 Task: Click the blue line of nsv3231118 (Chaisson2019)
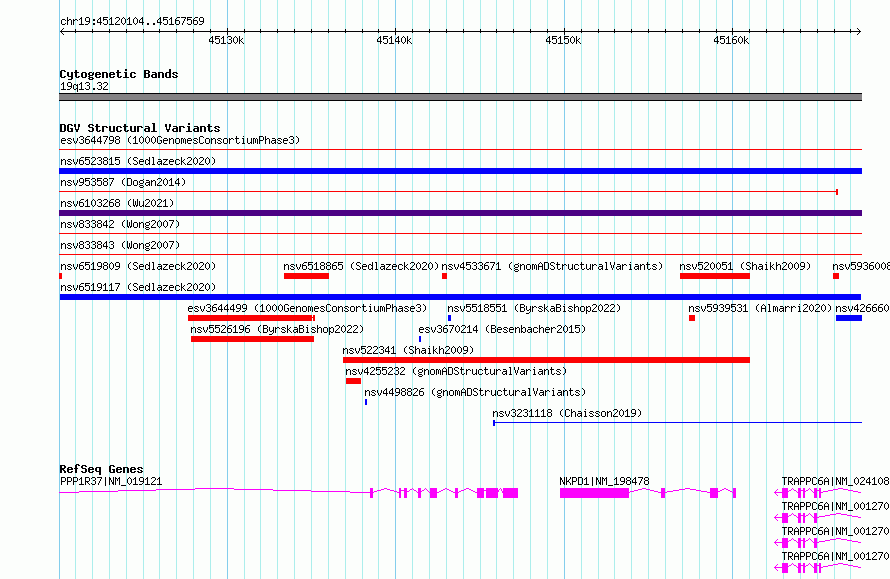coord(677,422)
